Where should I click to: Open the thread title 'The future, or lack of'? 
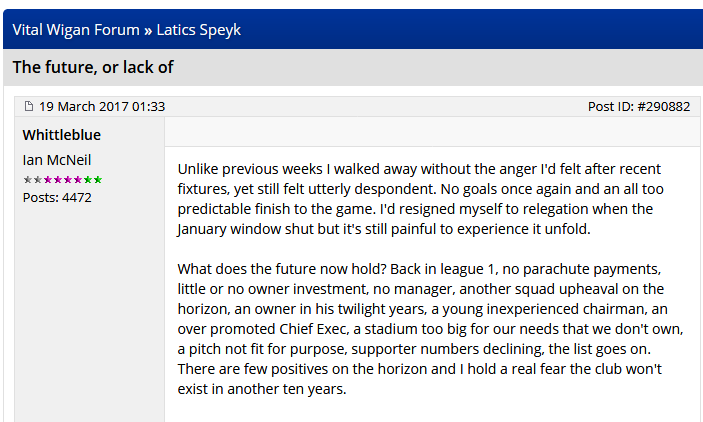(93, 67)
